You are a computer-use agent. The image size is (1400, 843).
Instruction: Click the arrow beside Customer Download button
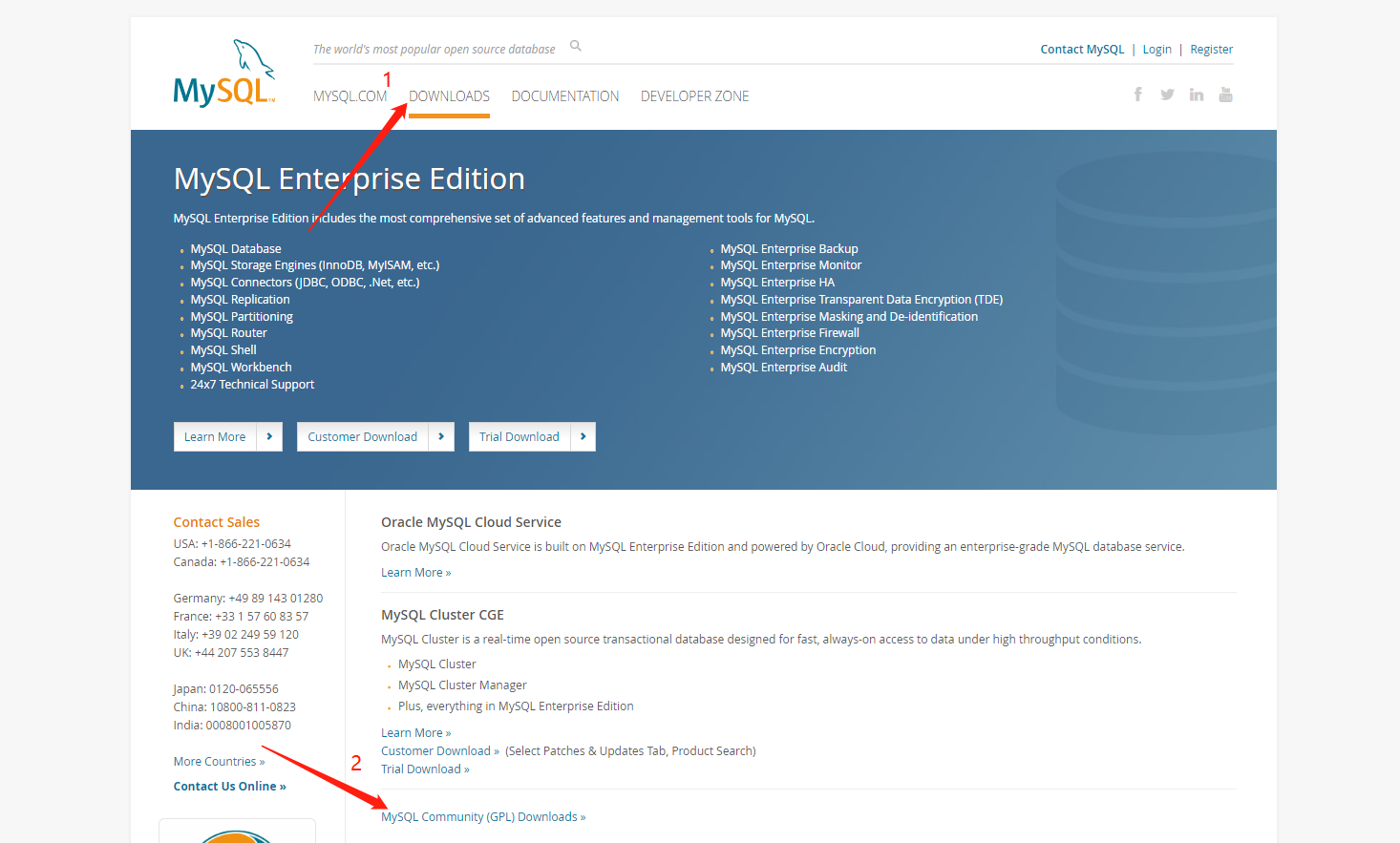(441, 436)
